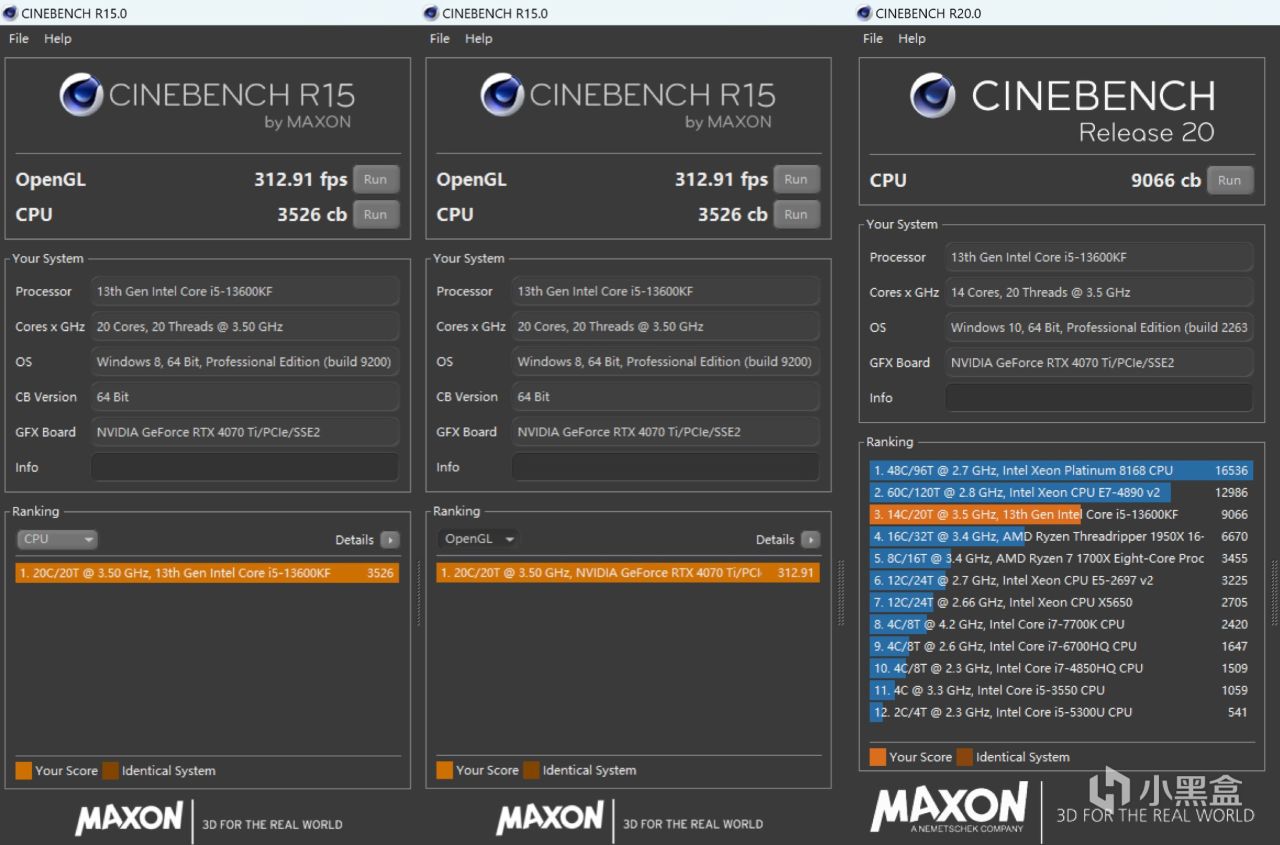The height and width of the screenshot is (845, 1280).
Task: Run the CPU test in left R15 window
Action: 375,214
